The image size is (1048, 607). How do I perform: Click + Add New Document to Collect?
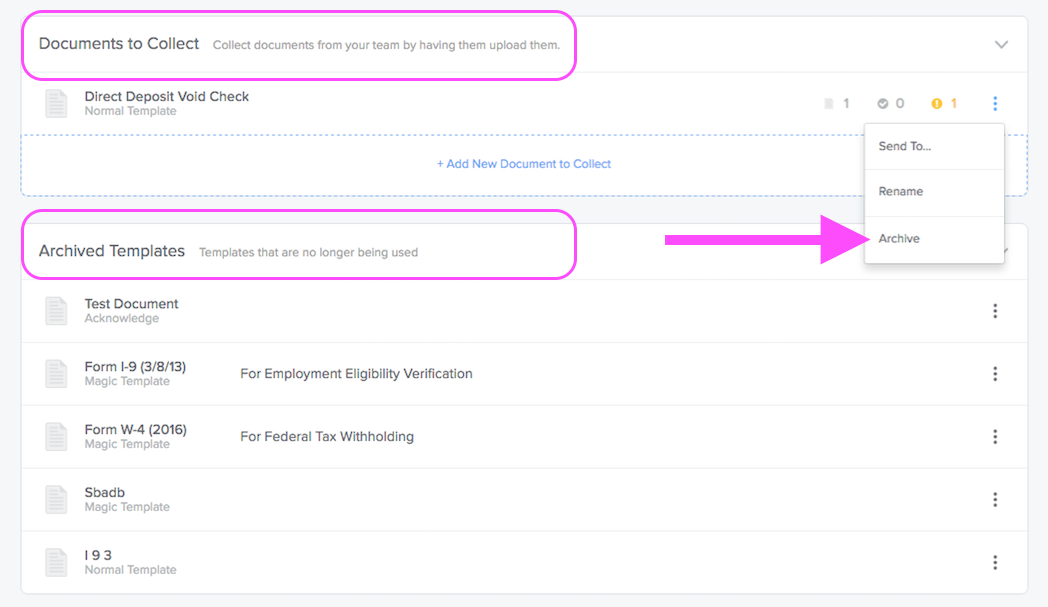(523, 164)
